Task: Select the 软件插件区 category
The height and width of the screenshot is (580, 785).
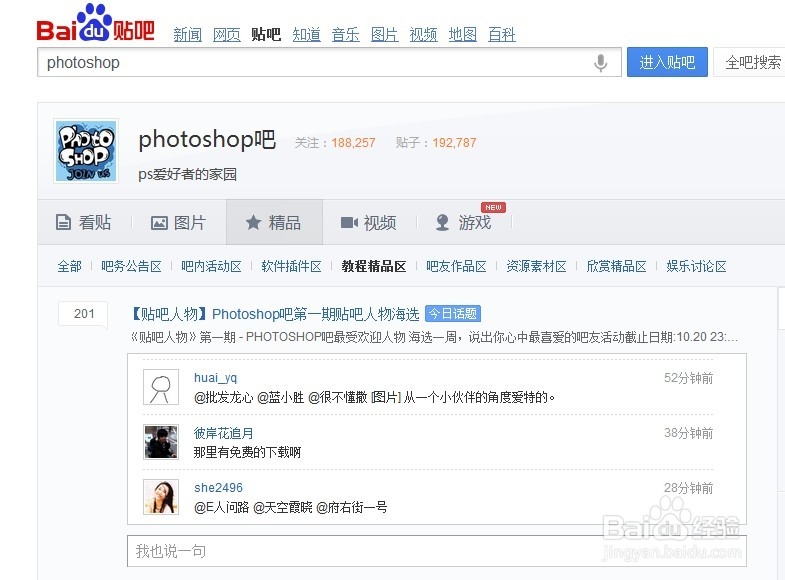Action: coord(291,266)
